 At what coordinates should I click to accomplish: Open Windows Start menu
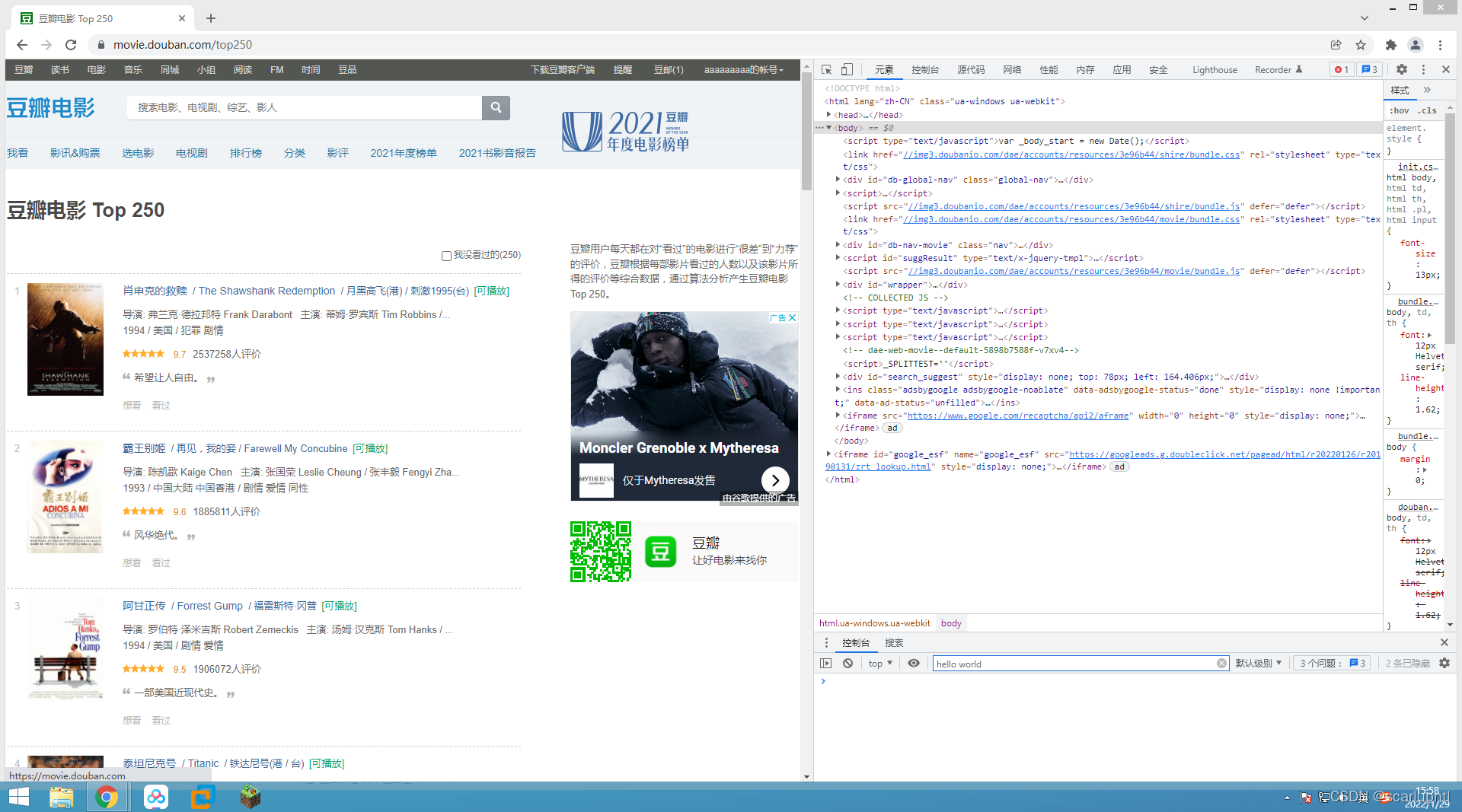point(19,797)
